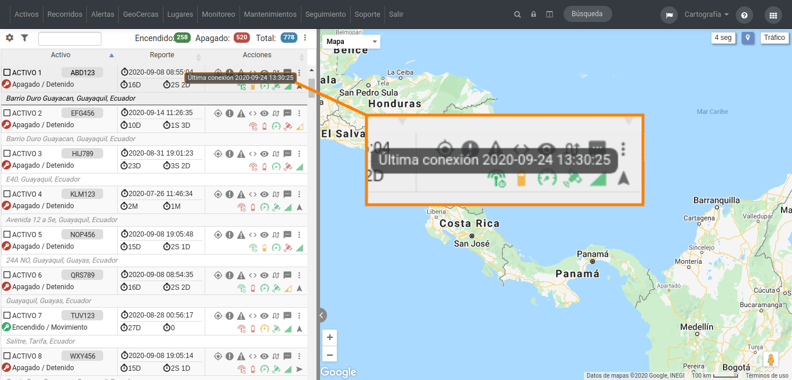This screenshot has height=380, width=792.
Task: Click the ABD123 plate badge
Action: pos(82,73)
